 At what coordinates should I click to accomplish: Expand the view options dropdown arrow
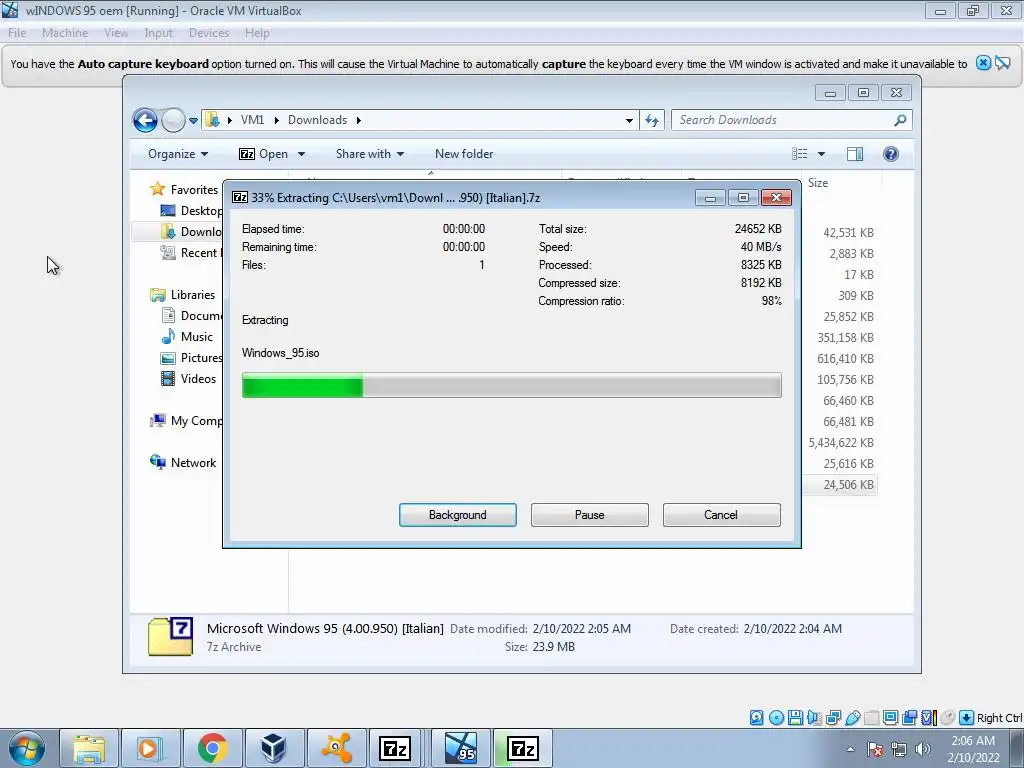(x=822, y=154)
